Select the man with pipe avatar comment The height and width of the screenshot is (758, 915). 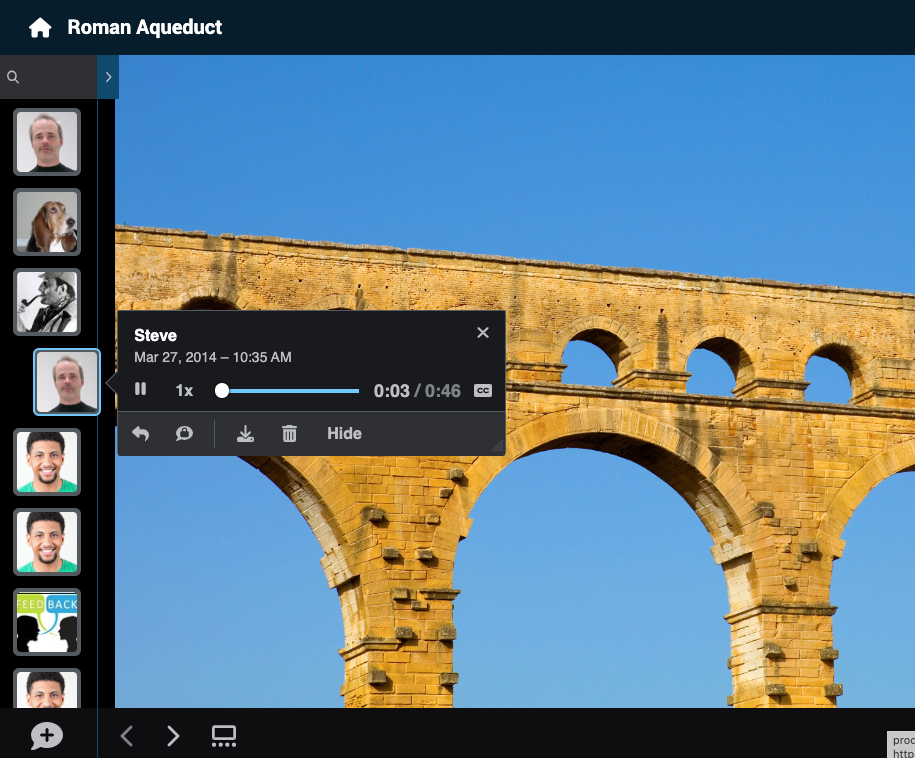(x=47, y=302)
